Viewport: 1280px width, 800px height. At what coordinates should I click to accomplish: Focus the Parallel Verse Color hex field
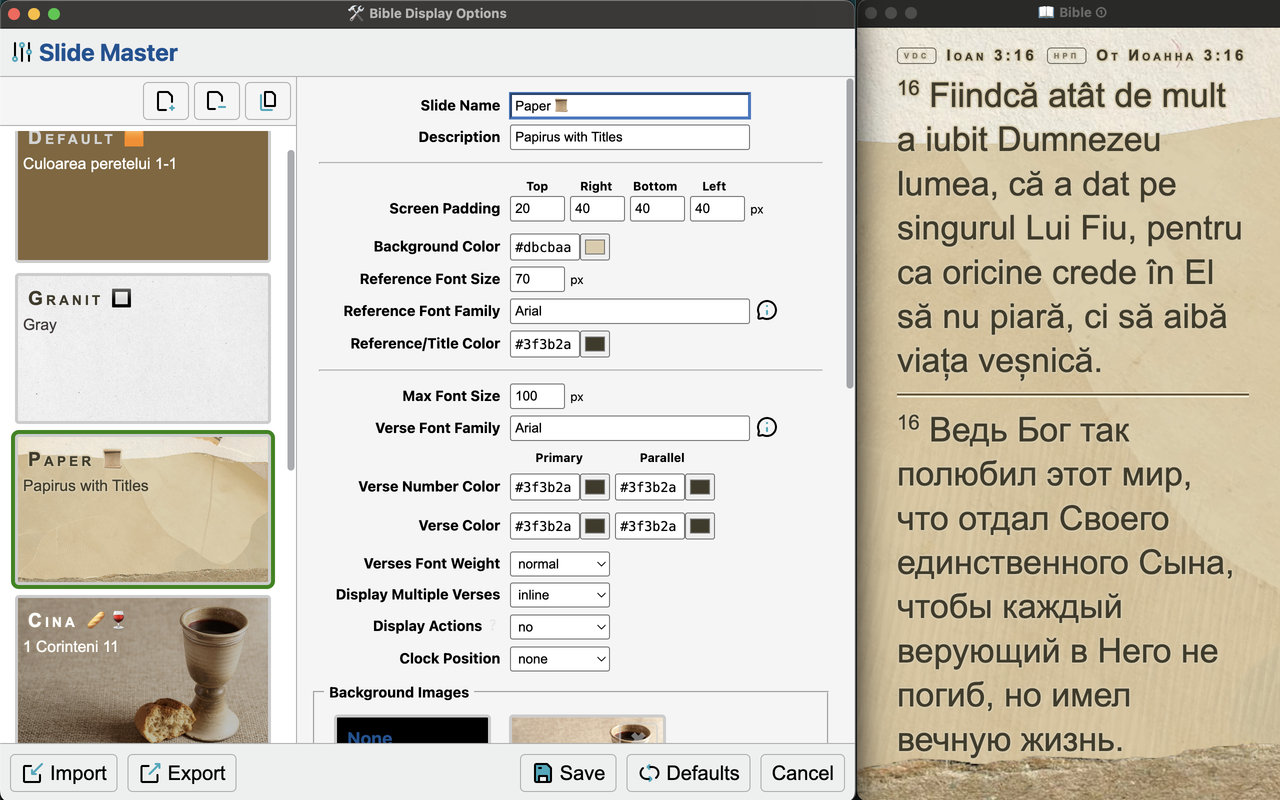click(x=650, y=526)
